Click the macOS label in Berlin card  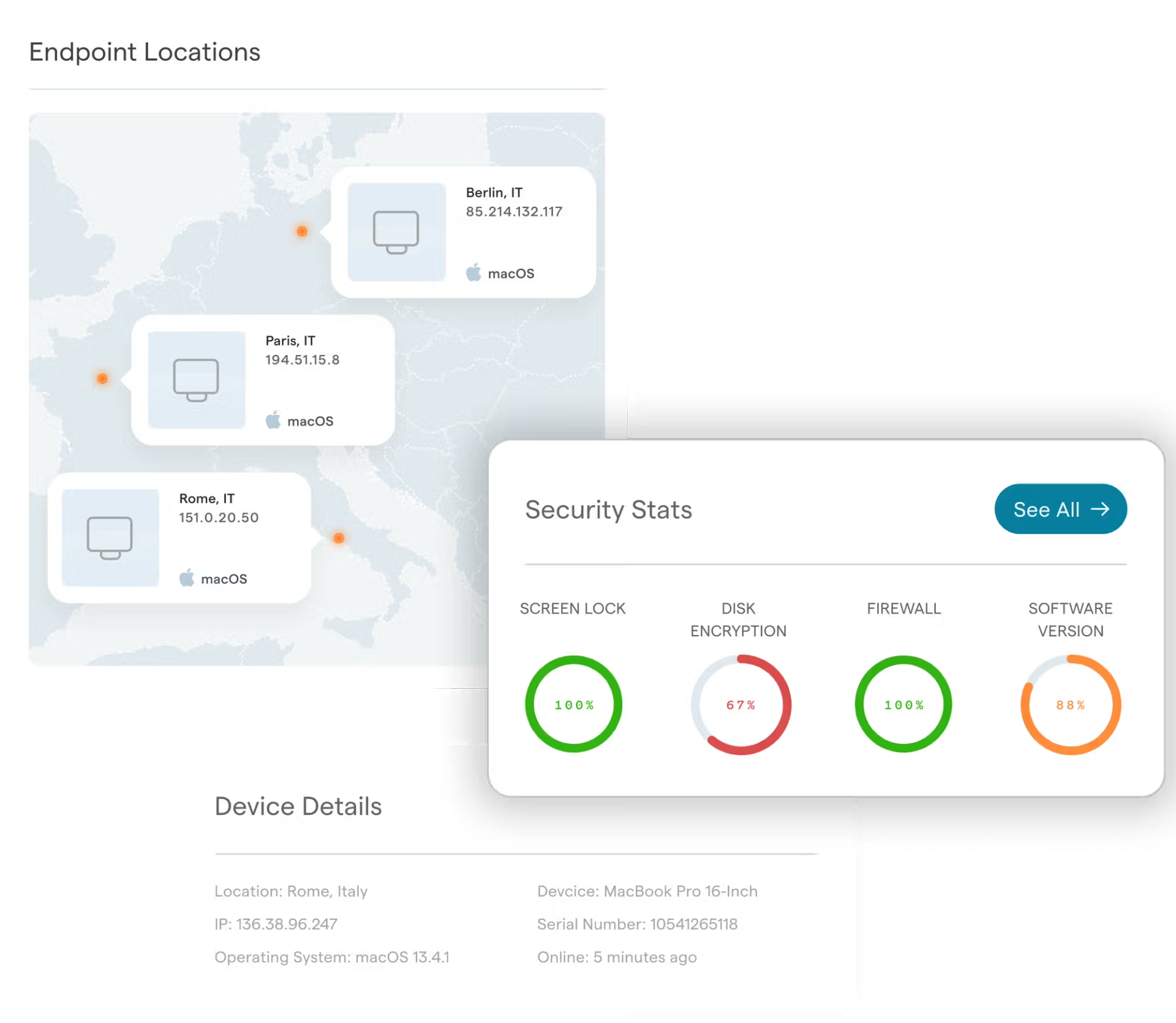(x=511, y=274)
